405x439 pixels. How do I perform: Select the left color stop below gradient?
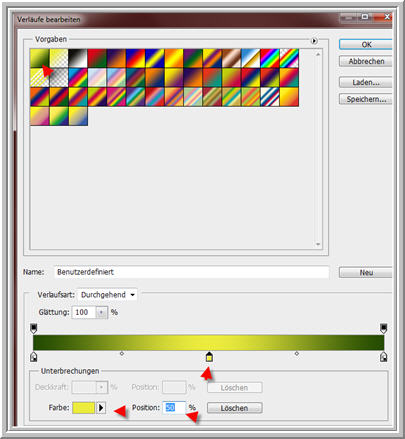(33, 357)
